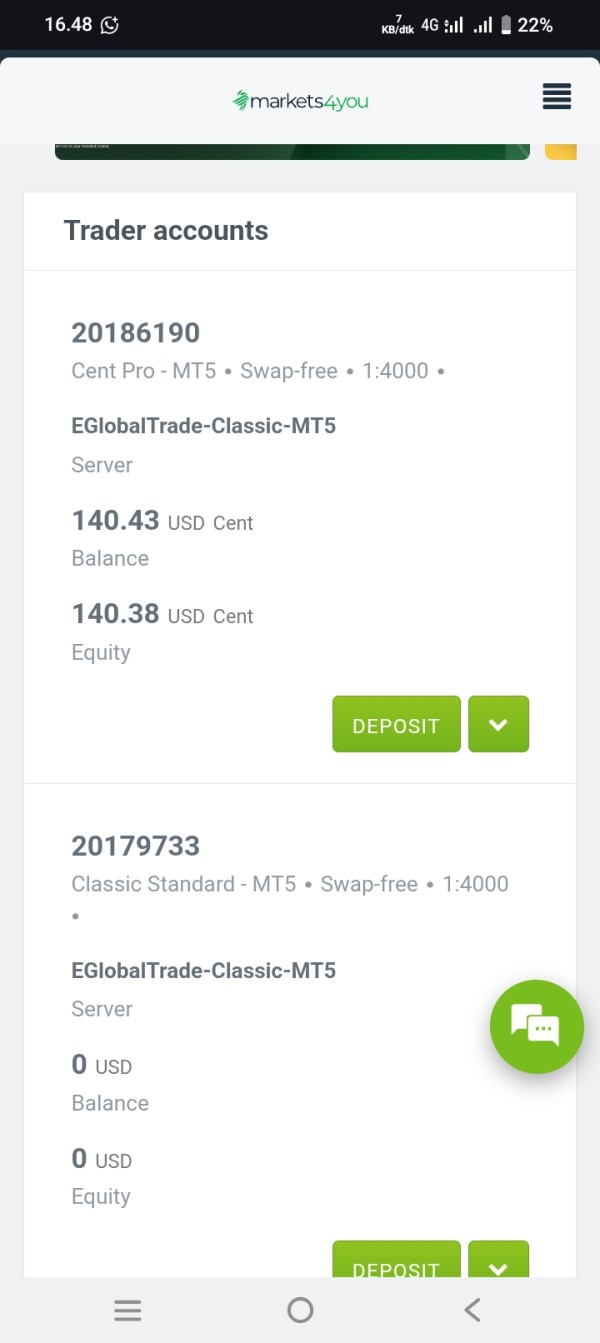
Task: Tap the dark green promo banner
Action: pos(292,152)
